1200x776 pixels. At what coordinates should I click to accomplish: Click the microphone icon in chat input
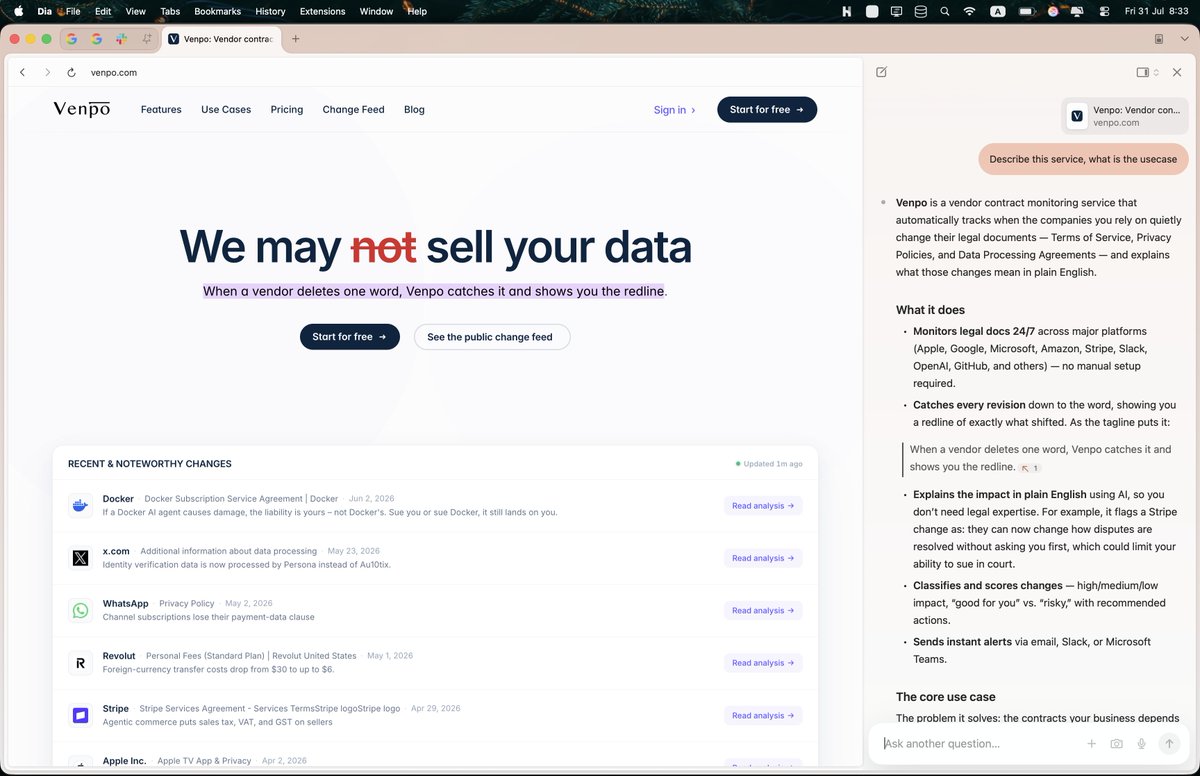click(x=1141, y=744)
